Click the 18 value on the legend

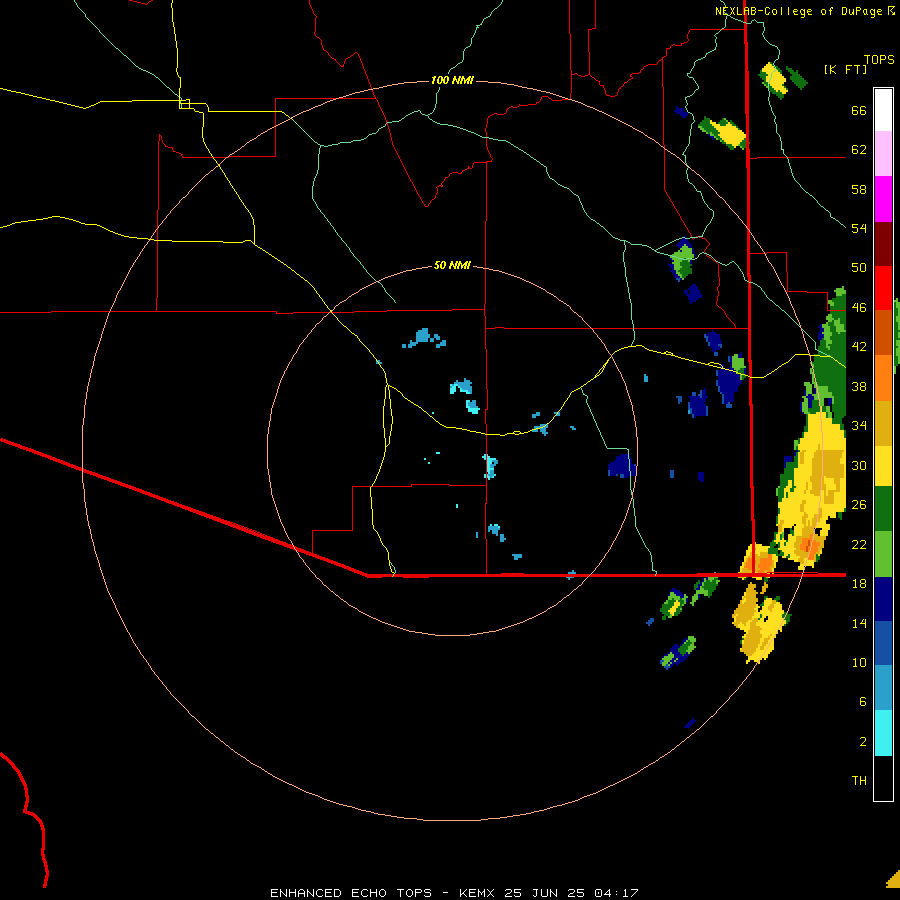(859, 584)
